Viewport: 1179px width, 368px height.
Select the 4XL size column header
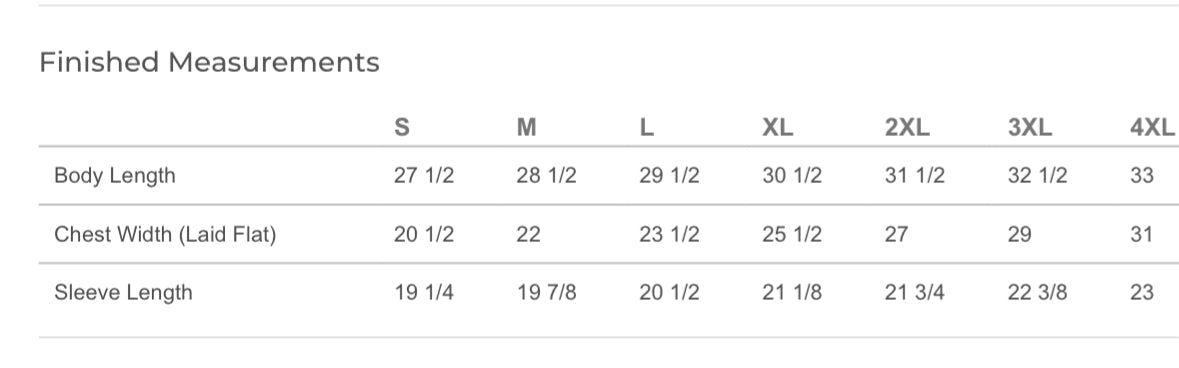[x=1152, y=128]
